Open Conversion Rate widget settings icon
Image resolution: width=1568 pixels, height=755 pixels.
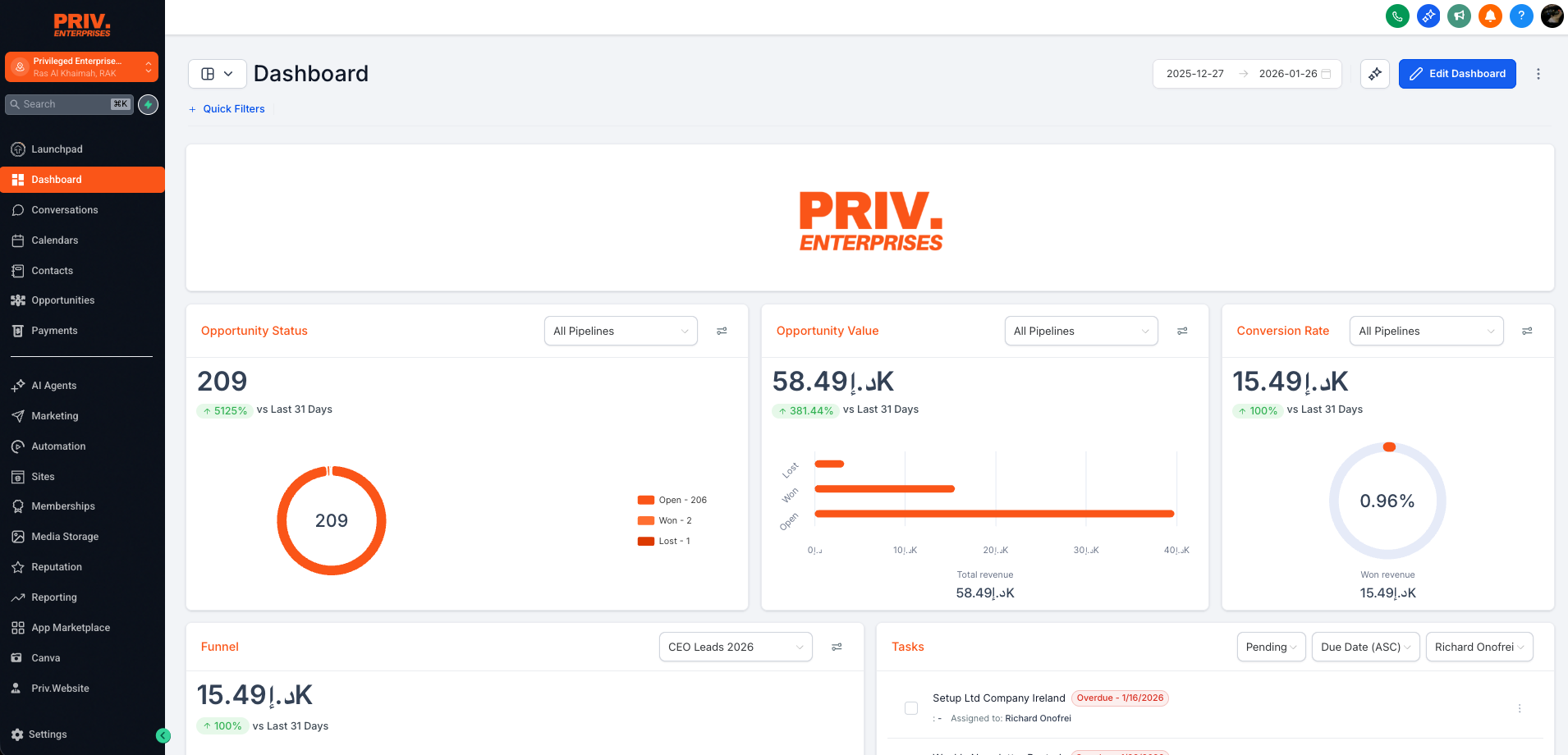click(x=1527, y=331)
